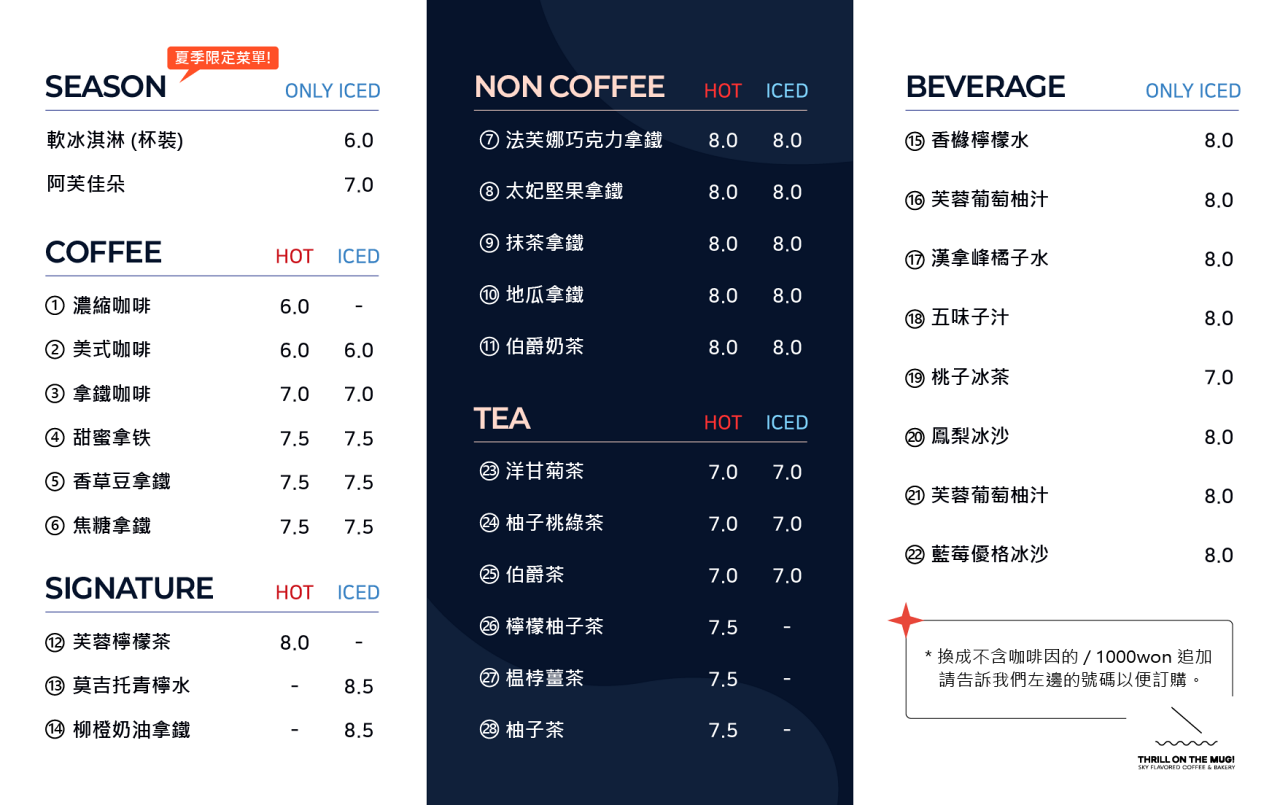The image size is (1280, 805).
Task: Click the 8.0 price of 藍莓優格冰沙
Action: point(1218,556)
